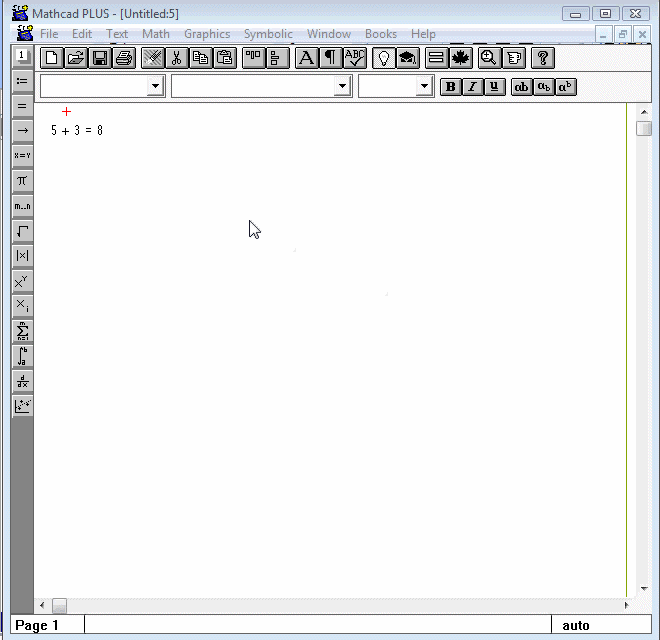
Task: Insert the summation operator
Action: [x=22, y=331]
